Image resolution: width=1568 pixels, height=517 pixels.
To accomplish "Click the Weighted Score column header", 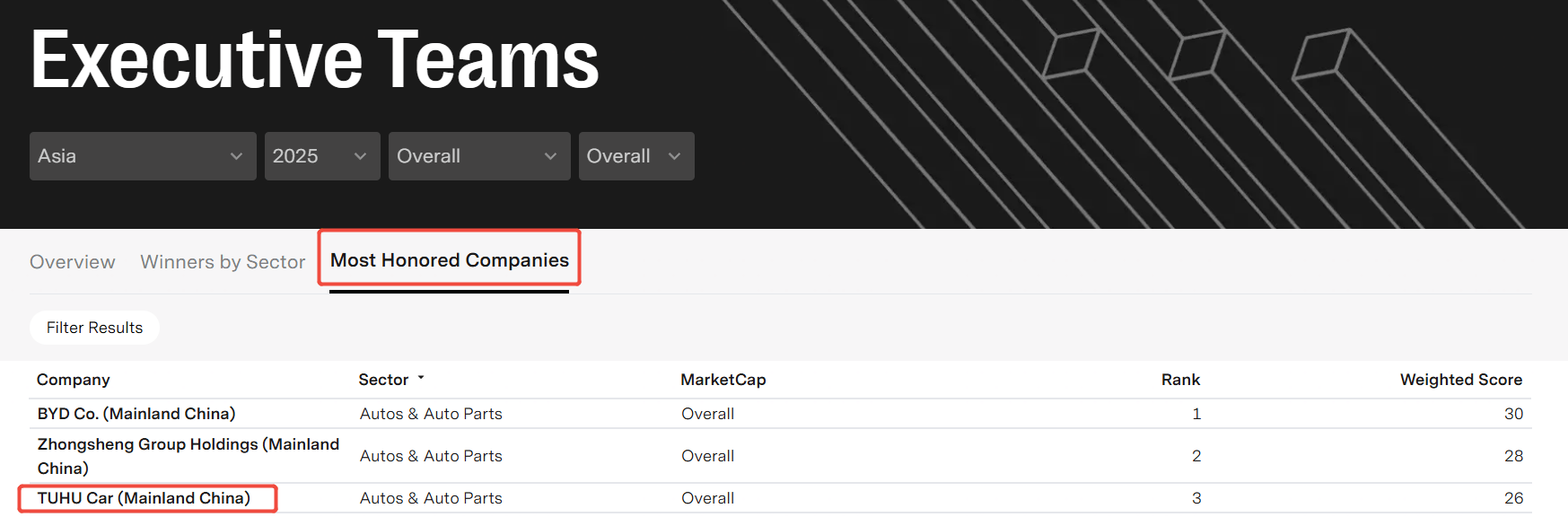I will tap(1460, 380).
